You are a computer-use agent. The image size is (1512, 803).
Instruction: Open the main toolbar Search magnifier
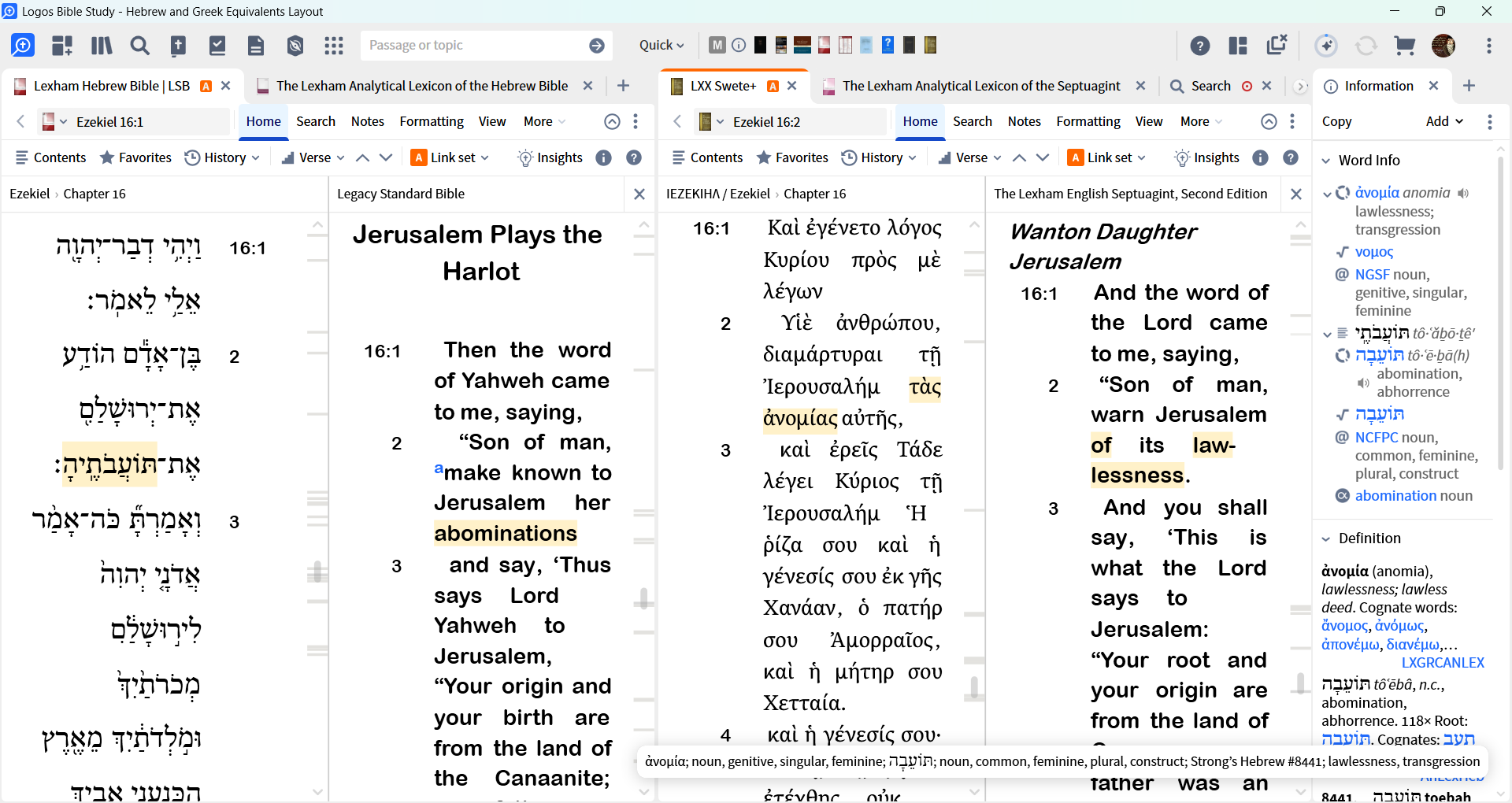coord(140,46)
